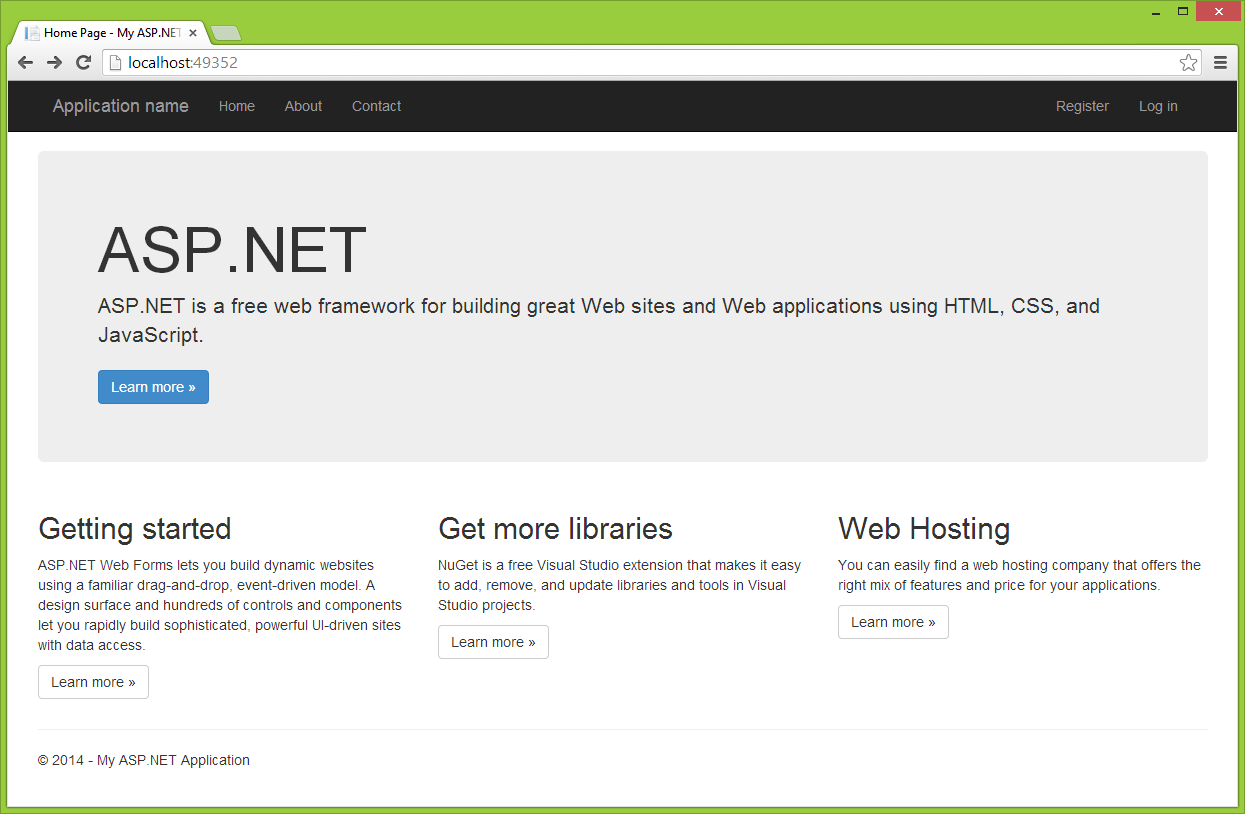Open the Contact page link

point(376,106)
